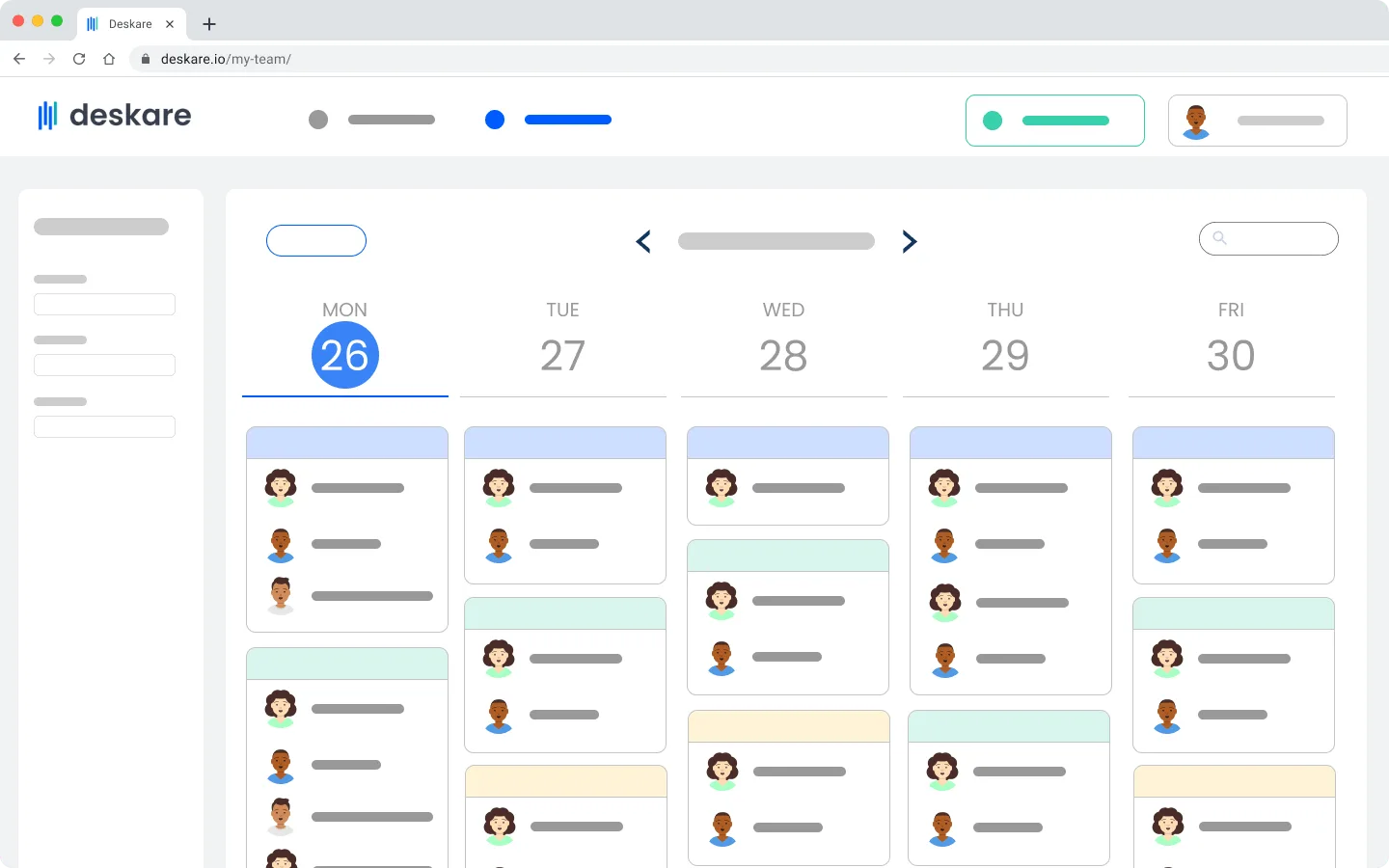This screenshot has height=868, width=1389.
Task: Click curly-haired avatar in Tuesday's blue card
Action: 499,488
